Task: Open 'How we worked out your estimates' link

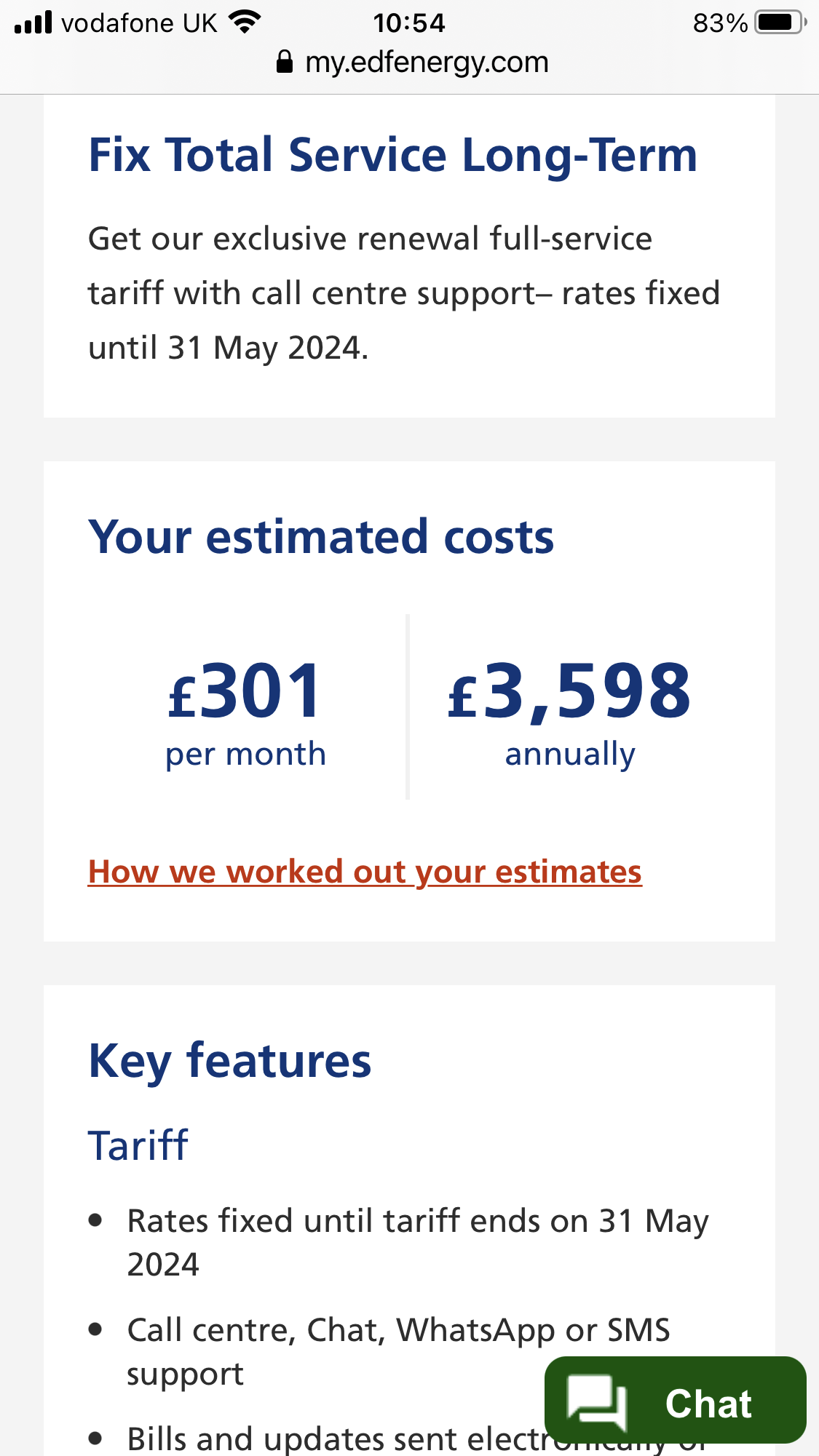Action: (365, 872)
